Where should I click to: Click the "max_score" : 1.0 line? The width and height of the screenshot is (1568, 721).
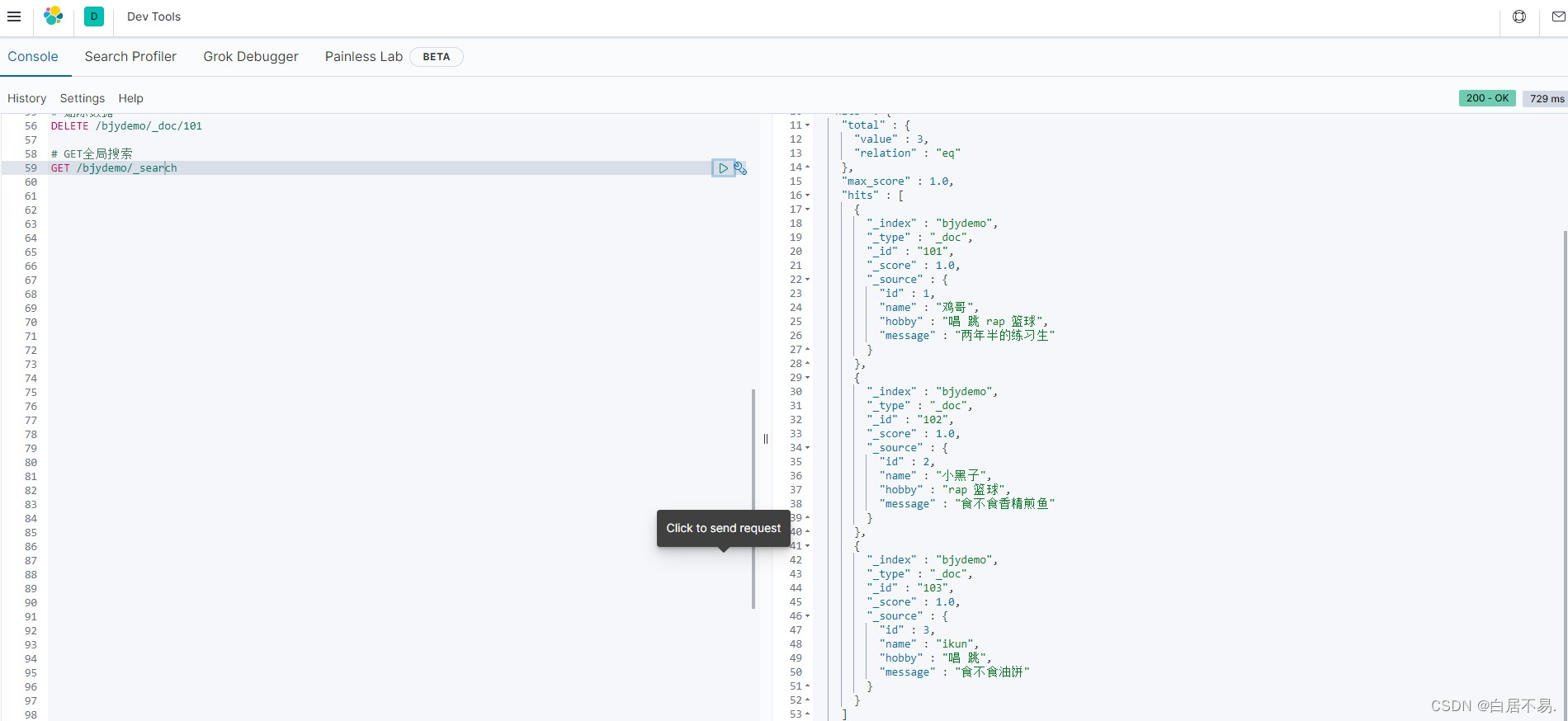(897, 181)
